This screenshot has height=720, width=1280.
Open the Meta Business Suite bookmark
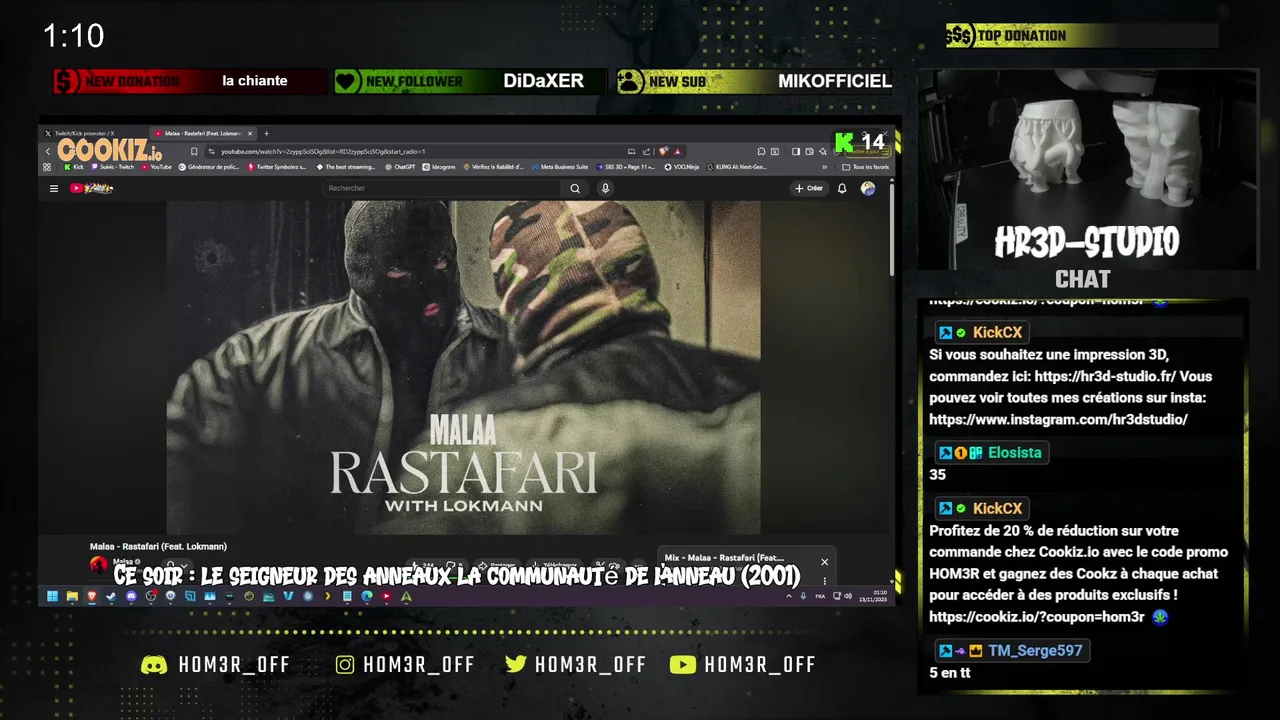pyautogui.click(x=560, y=167)
